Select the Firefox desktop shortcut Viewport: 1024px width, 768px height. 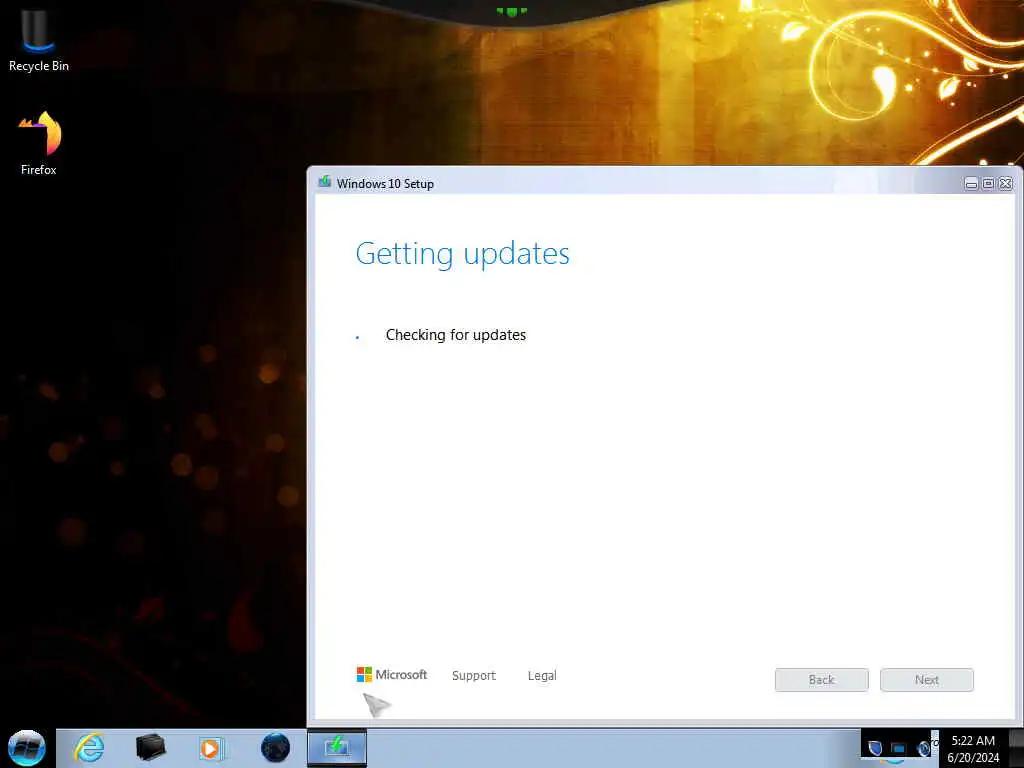click(39, 142)
